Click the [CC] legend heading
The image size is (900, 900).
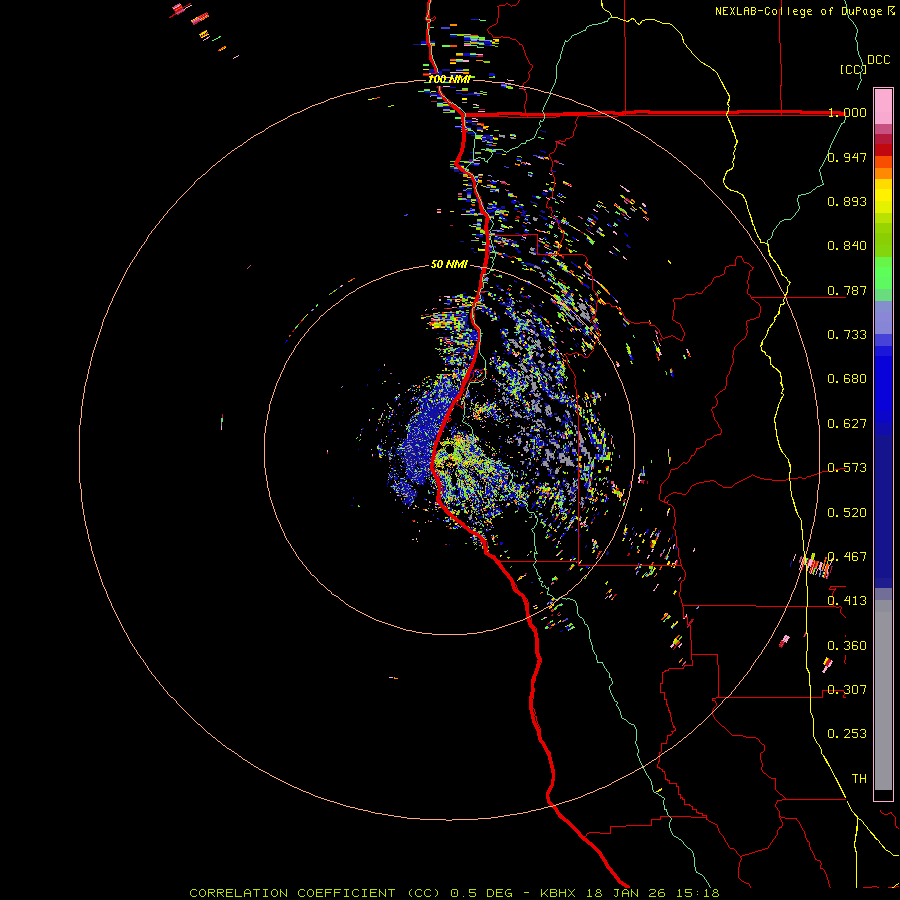tap(853, 69)
